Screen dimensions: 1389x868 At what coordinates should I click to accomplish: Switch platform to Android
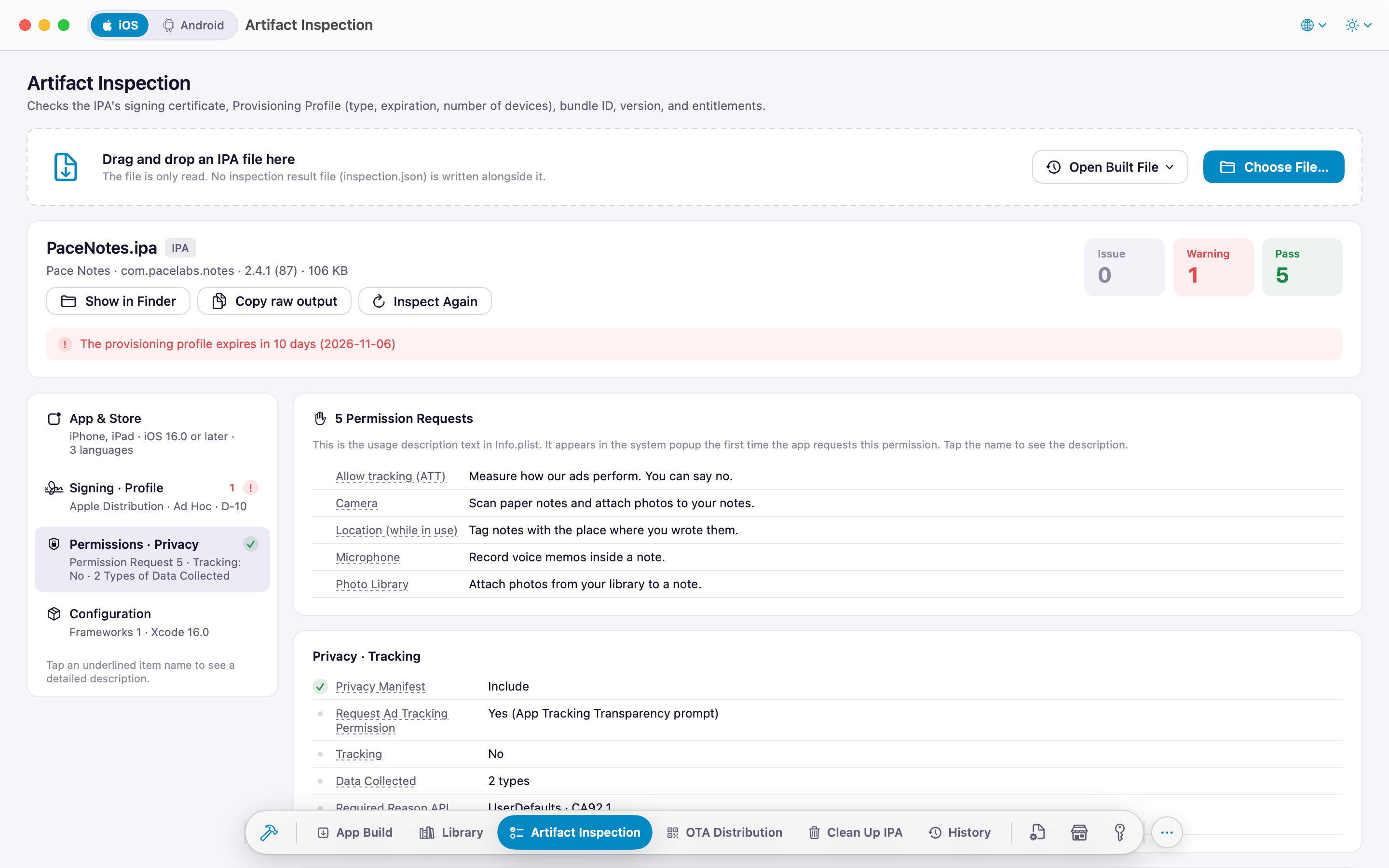[193, 25]
